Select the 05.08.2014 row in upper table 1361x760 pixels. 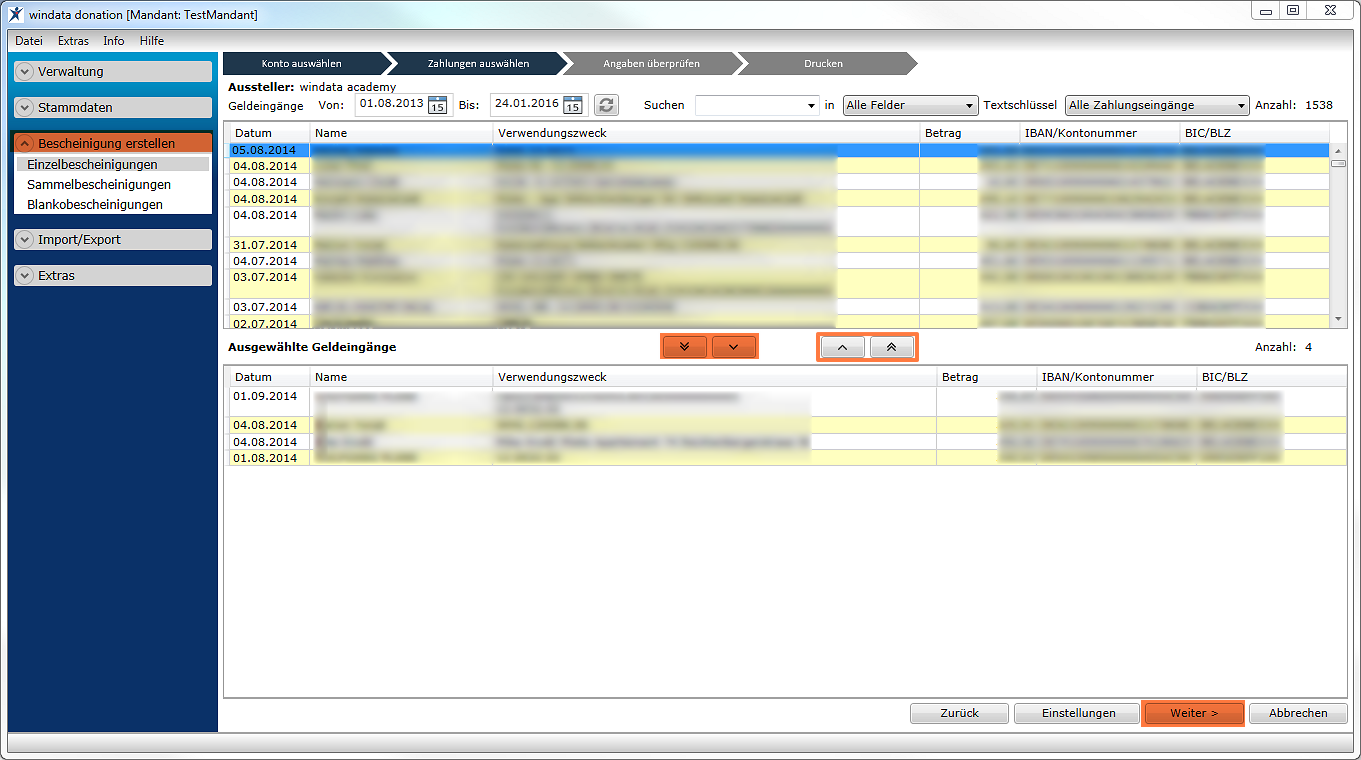(780, 150)
